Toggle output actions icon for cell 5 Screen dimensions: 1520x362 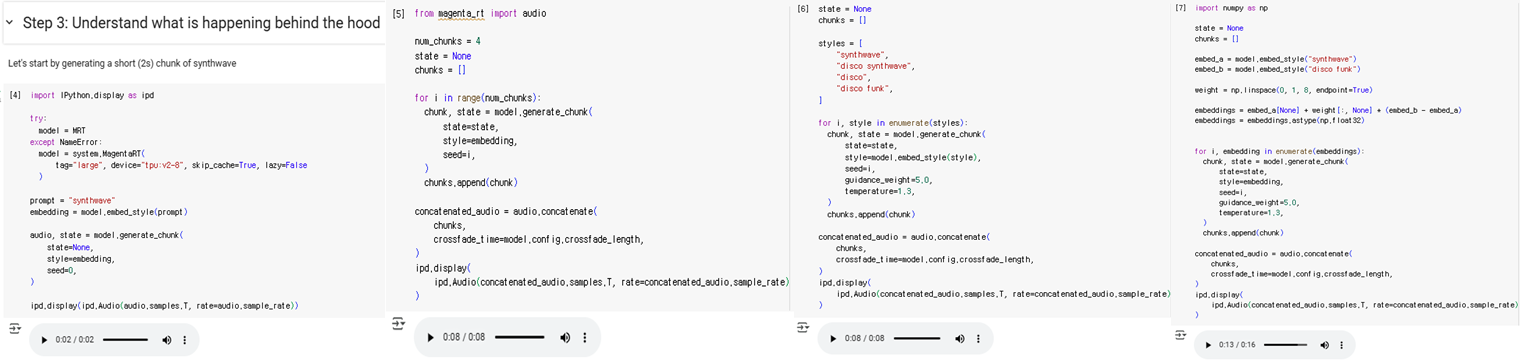398,323
